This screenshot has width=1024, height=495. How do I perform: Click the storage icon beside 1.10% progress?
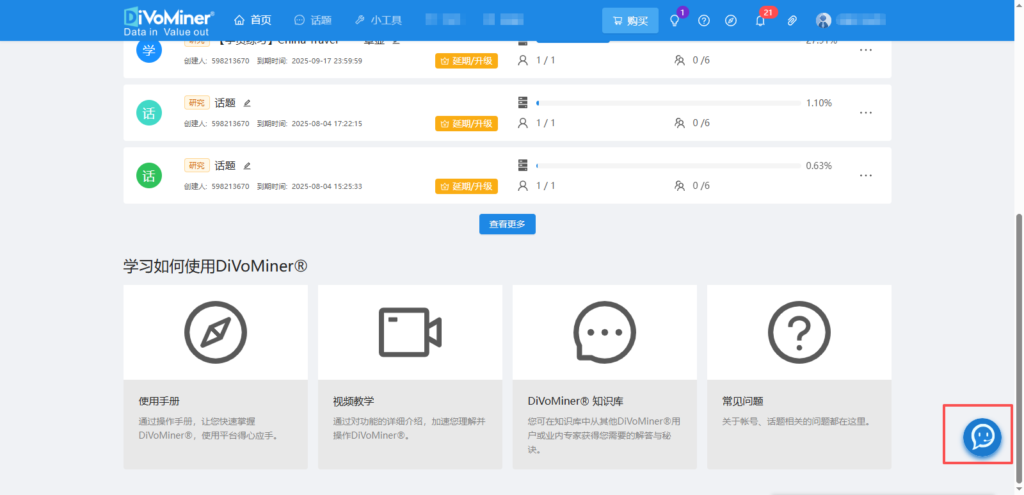522,103
